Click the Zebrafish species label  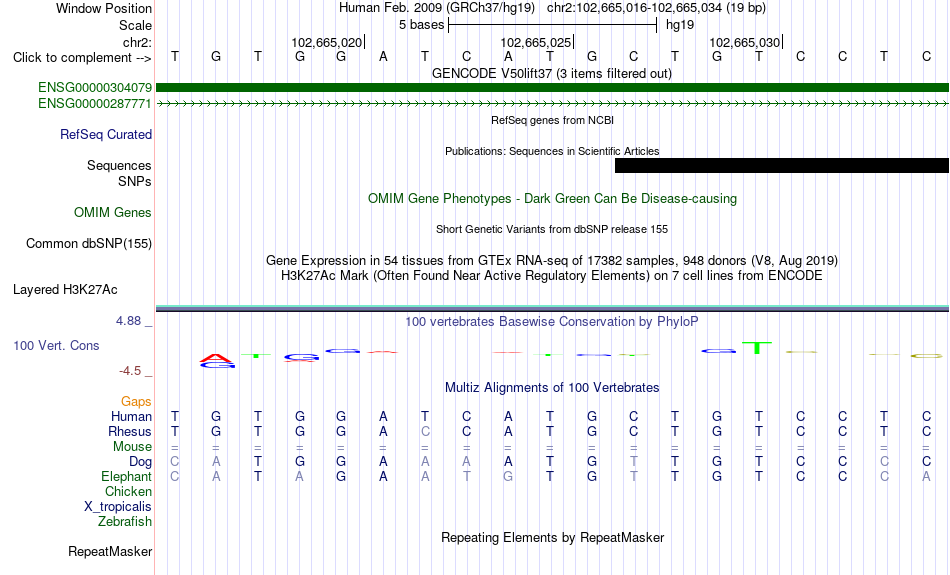point(125,522)
